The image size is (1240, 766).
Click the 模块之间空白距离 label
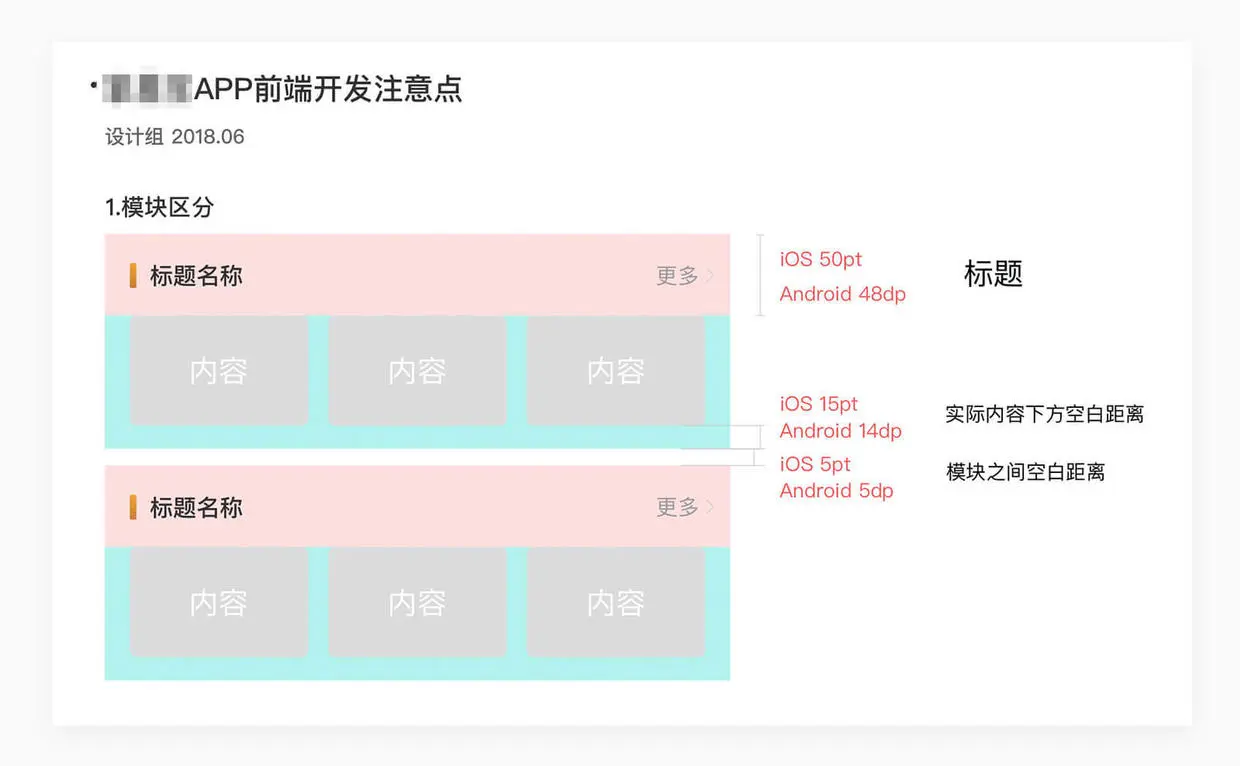[x=1026, y=472]
